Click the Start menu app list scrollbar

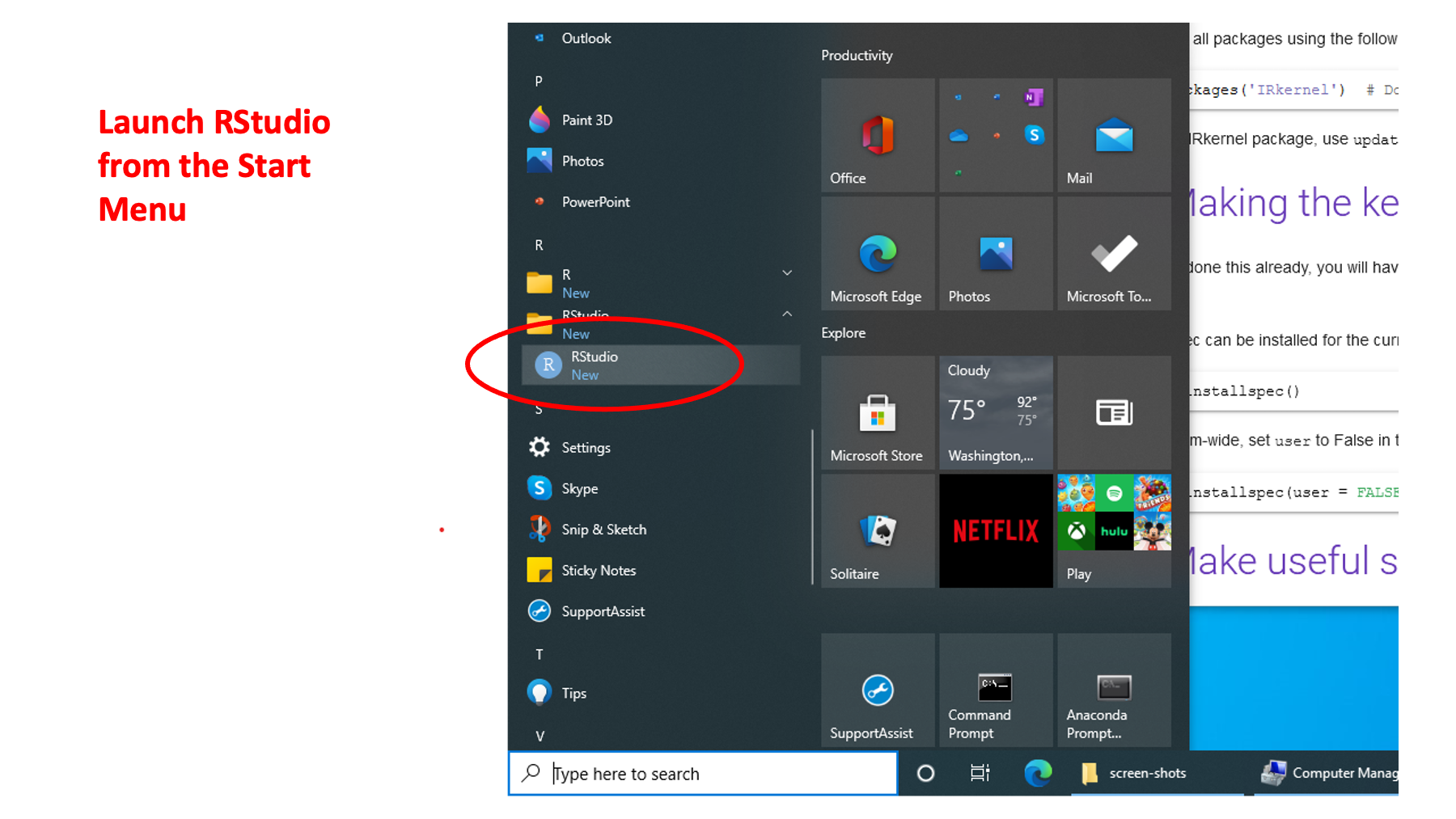tap(812, 507)
